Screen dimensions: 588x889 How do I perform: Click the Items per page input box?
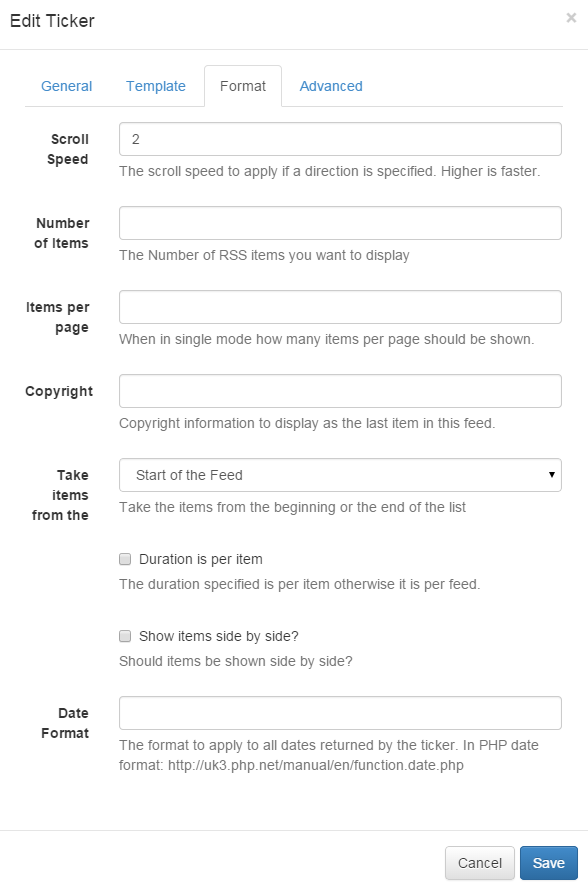tap(340, 306)
